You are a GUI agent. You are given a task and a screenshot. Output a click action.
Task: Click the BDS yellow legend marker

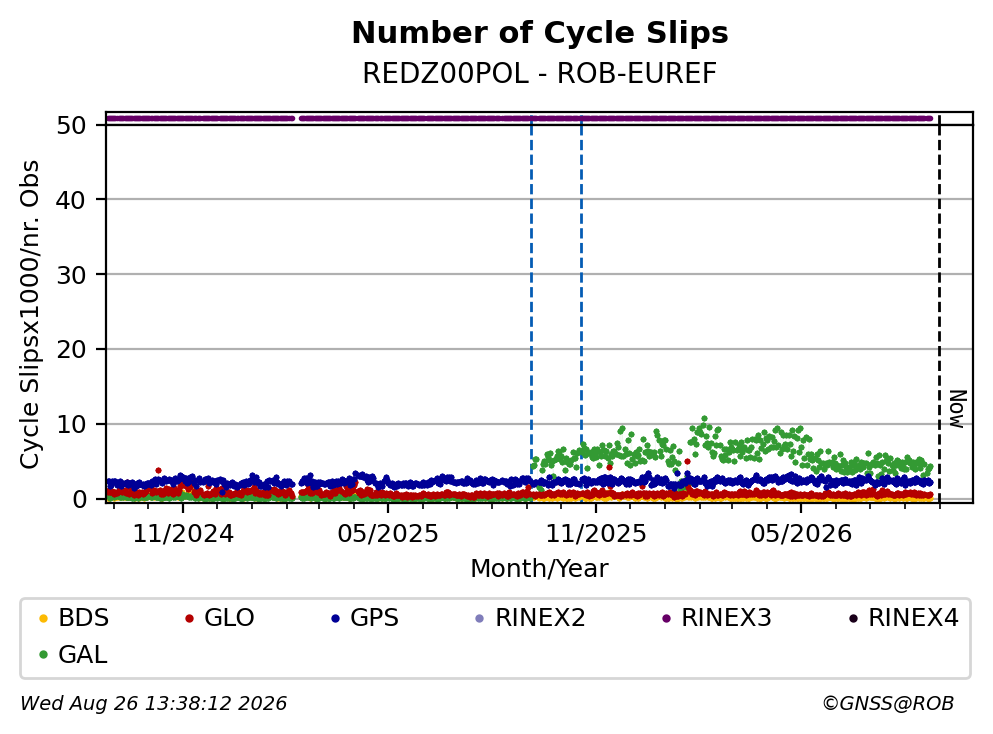(43, 618)
